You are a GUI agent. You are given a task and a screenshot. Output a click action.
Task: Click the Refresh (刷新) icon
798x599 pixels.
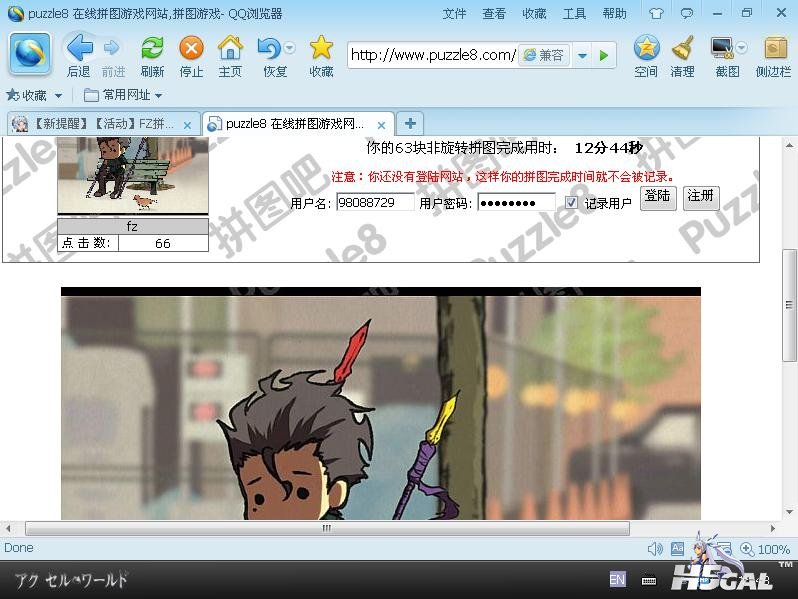152,48
